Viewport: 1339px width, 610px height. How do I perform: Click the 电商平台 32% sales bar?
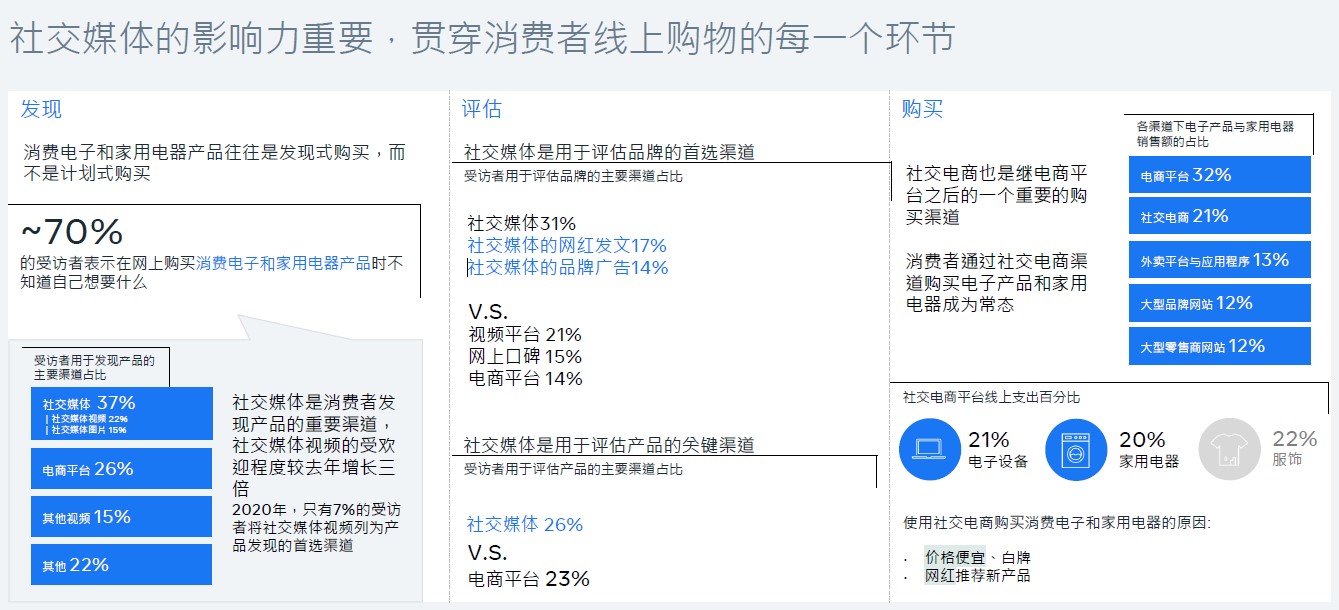1219,174
